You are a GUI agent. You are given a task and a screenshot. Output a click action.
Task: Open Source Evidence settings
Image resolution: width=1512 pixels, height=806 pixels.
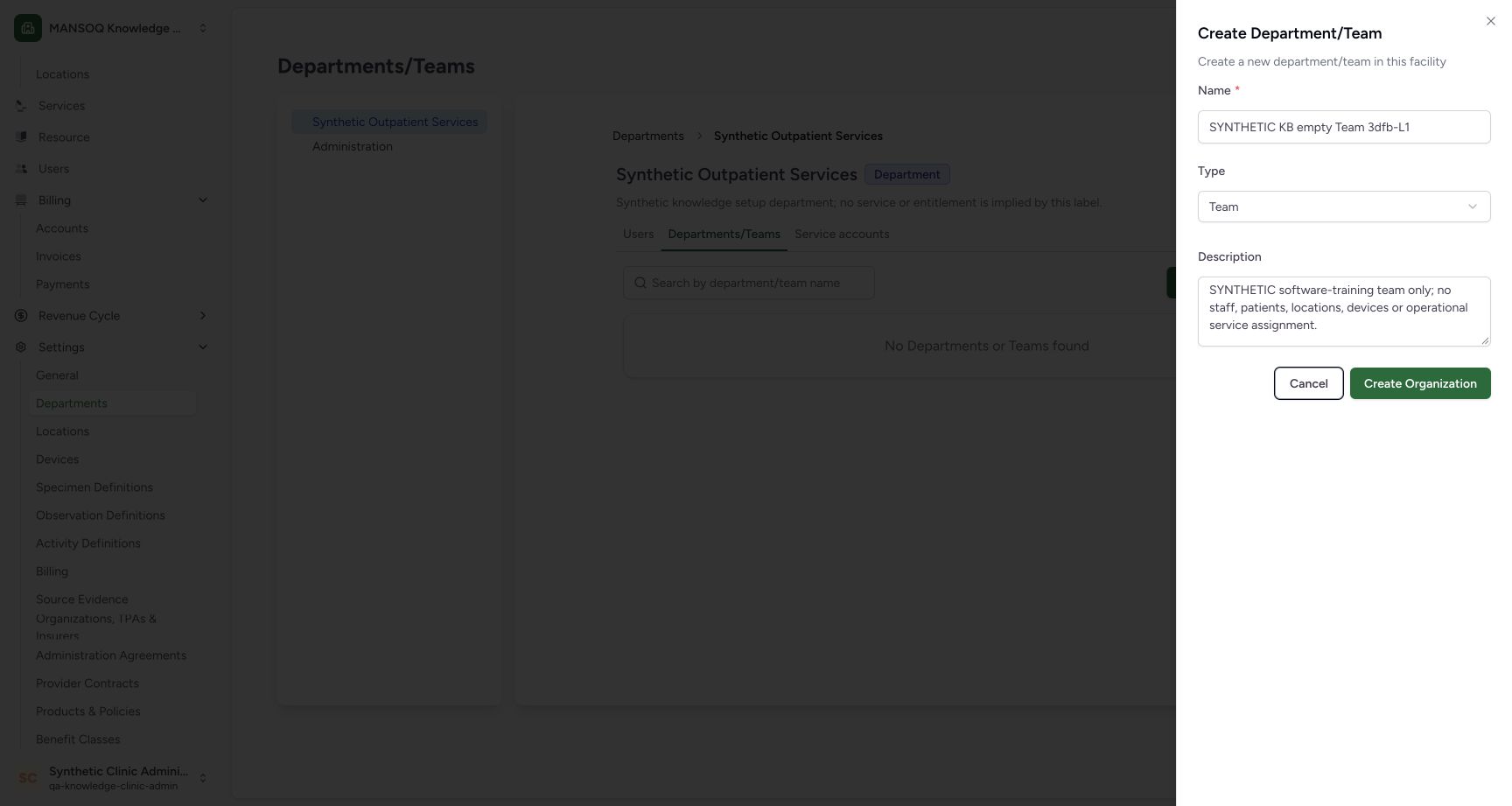(82, 599)
